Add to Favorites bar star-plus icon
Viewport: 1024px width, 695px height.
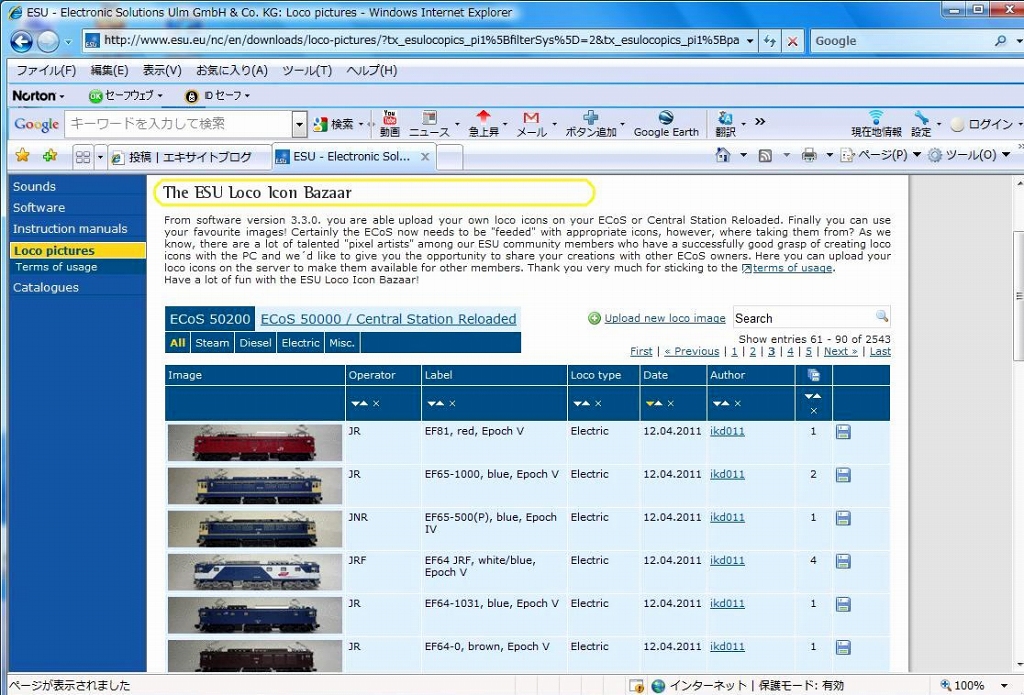[50, 155]
